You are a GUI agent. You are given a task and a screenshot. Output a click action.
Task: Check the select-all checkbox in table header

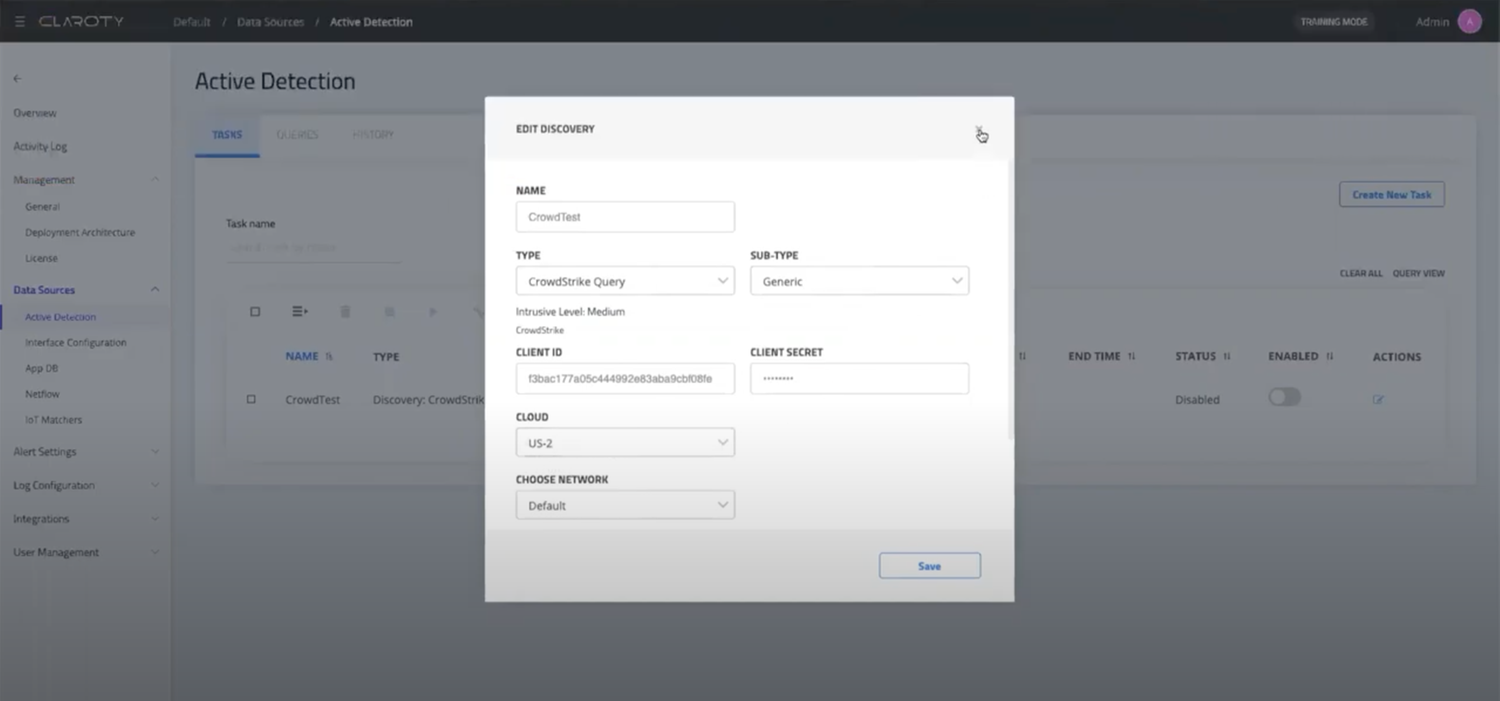tap(255, 311)
